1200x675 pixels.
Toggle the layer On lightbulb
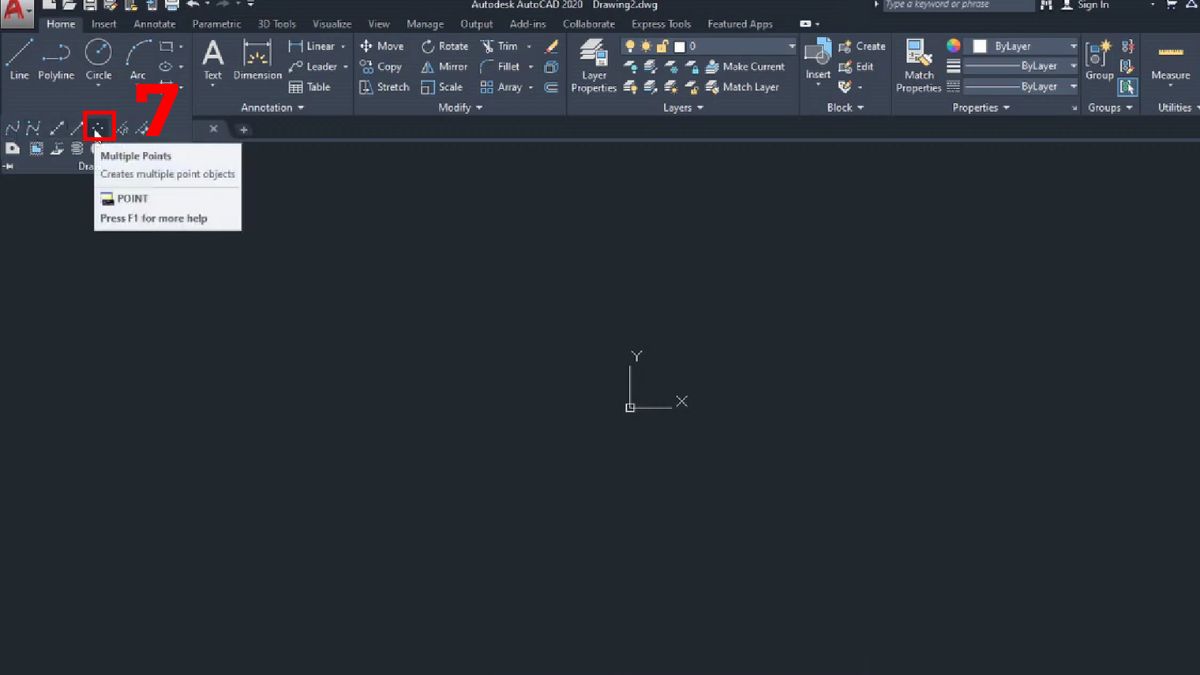[x=630, y=46]
